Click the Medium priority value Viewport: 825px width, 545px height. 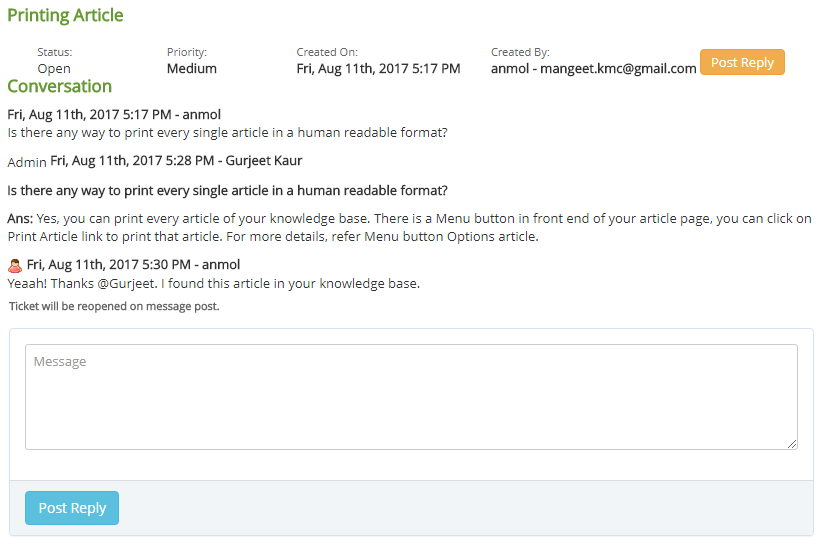[x=191, y=69]
